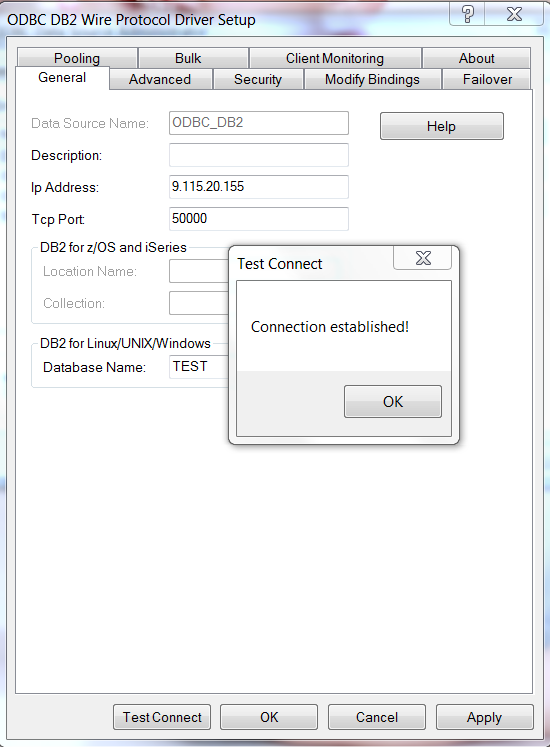Click the Collection input field

(199, 303)
